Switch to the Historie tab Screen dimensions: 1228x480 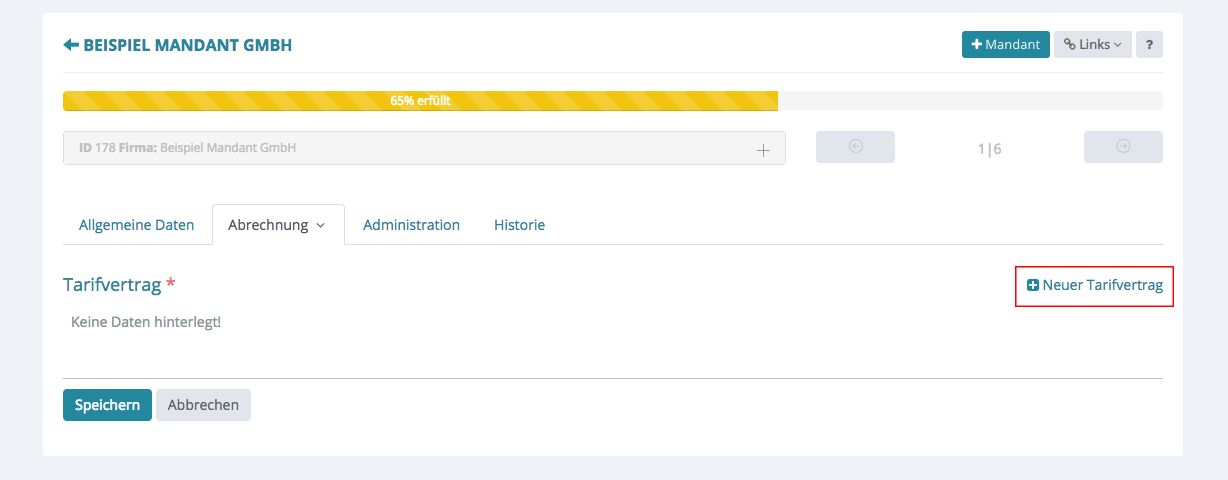[519, 225]
